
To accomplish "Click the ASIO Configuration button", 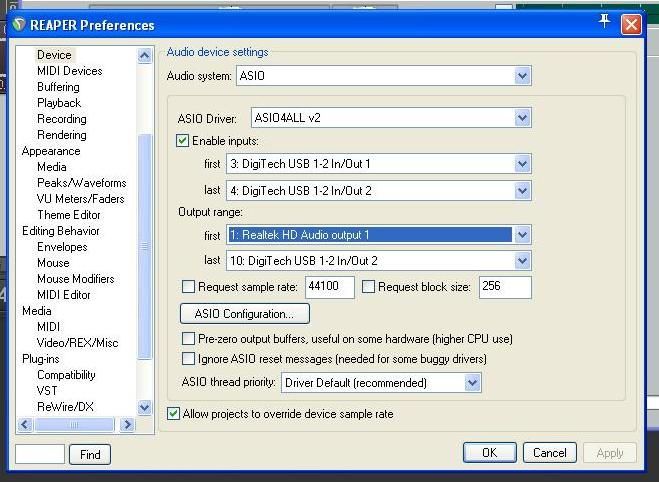I will 245,313.
